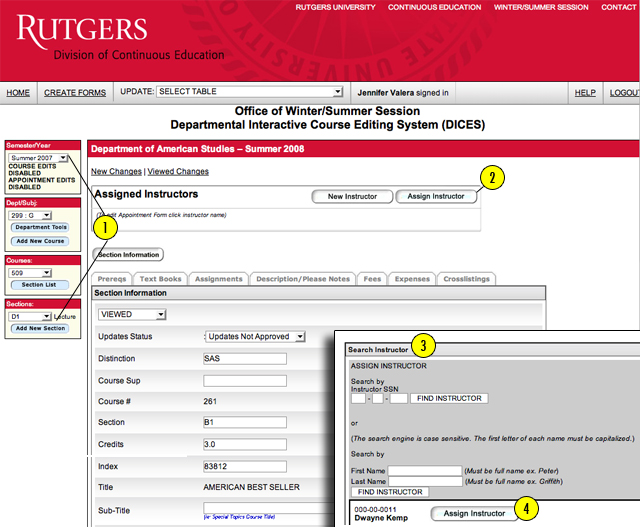Switch to the Prereqs tab

[112, 279]
